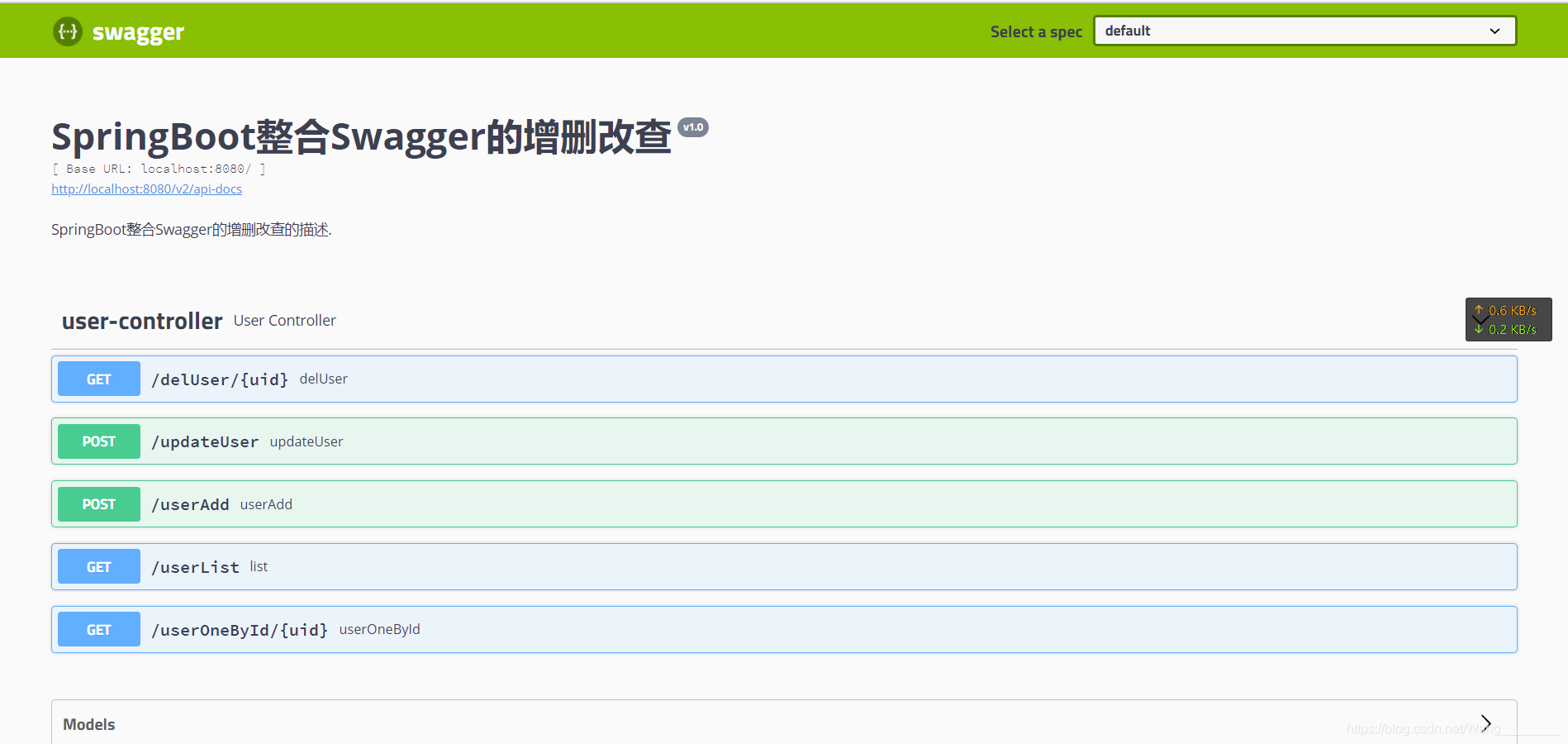Screen dimensions: 1568x744
Task: Click the /userOneById/{uid} endpoint path text
Action: (x=240, y=629)
